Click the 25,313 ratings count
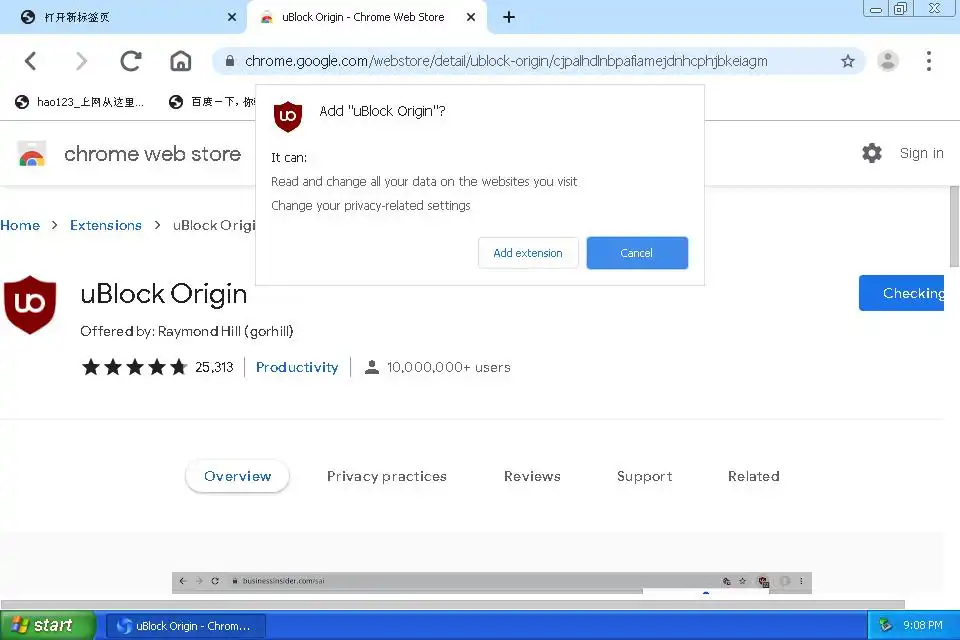This screenshot has height=640, width=960. (x=214, y=367)
